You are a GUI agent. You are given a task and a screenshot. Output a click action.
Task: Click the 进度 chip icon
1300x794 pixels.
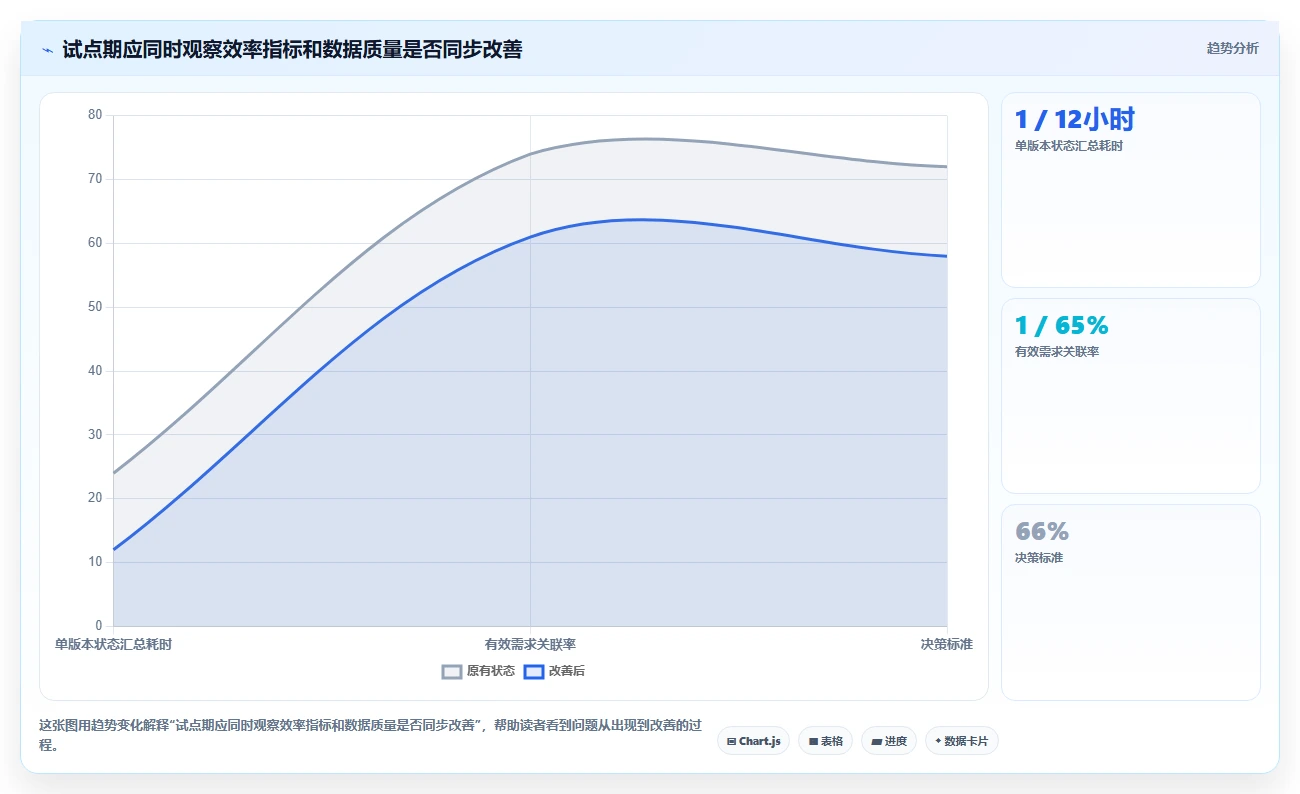(x=876, y=741)
